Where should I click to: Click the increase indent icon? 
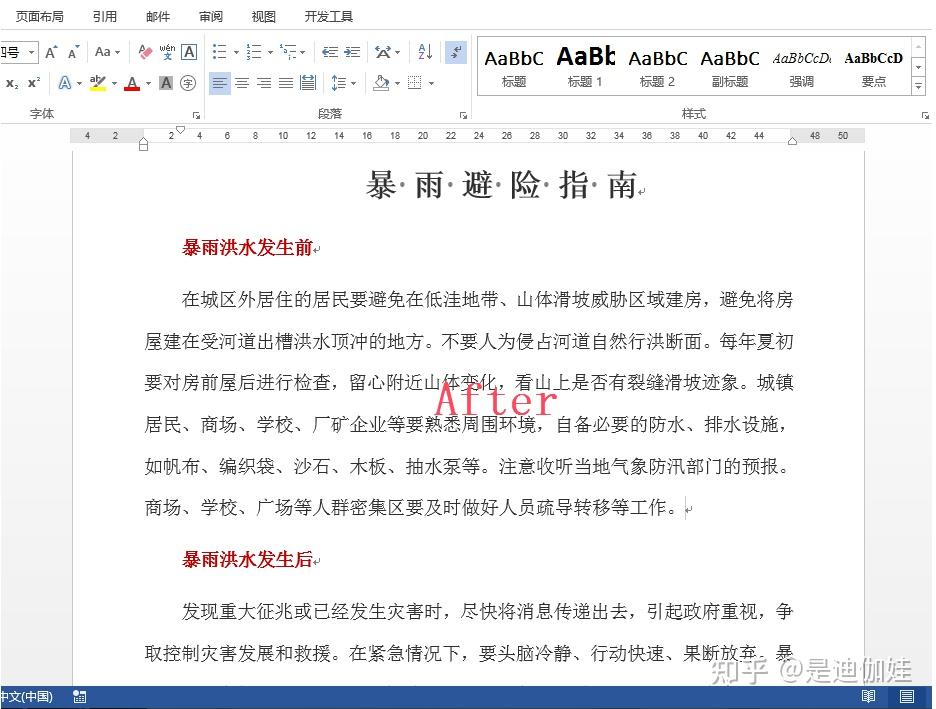[x=352, y=52]
